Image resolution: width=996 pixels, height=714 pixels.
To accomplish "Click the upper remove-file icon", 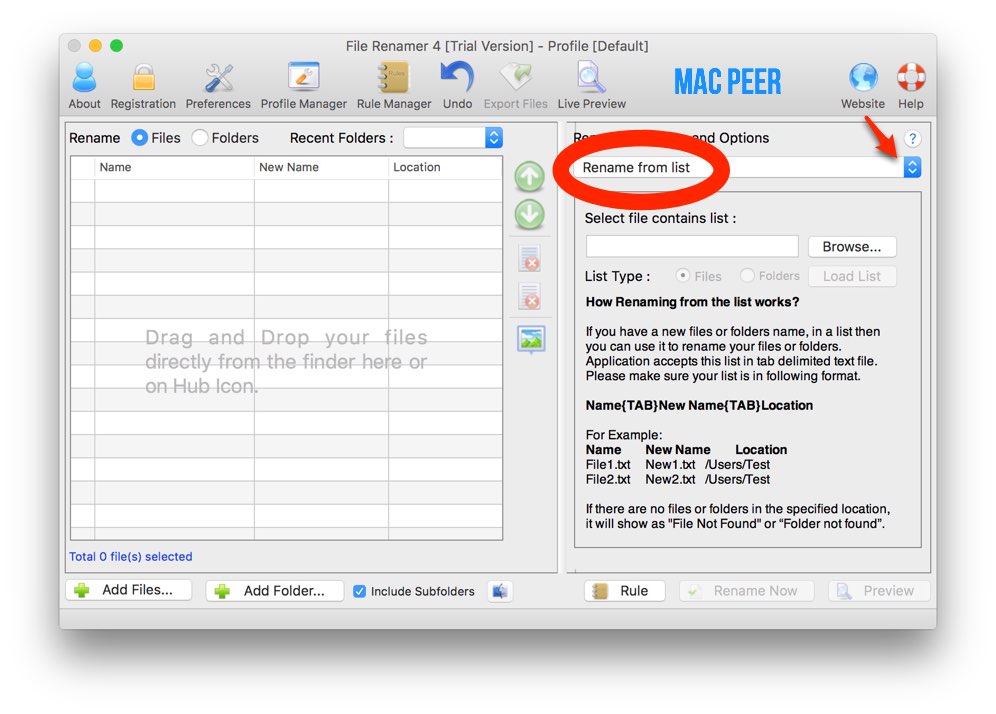I will coord(530,259).
